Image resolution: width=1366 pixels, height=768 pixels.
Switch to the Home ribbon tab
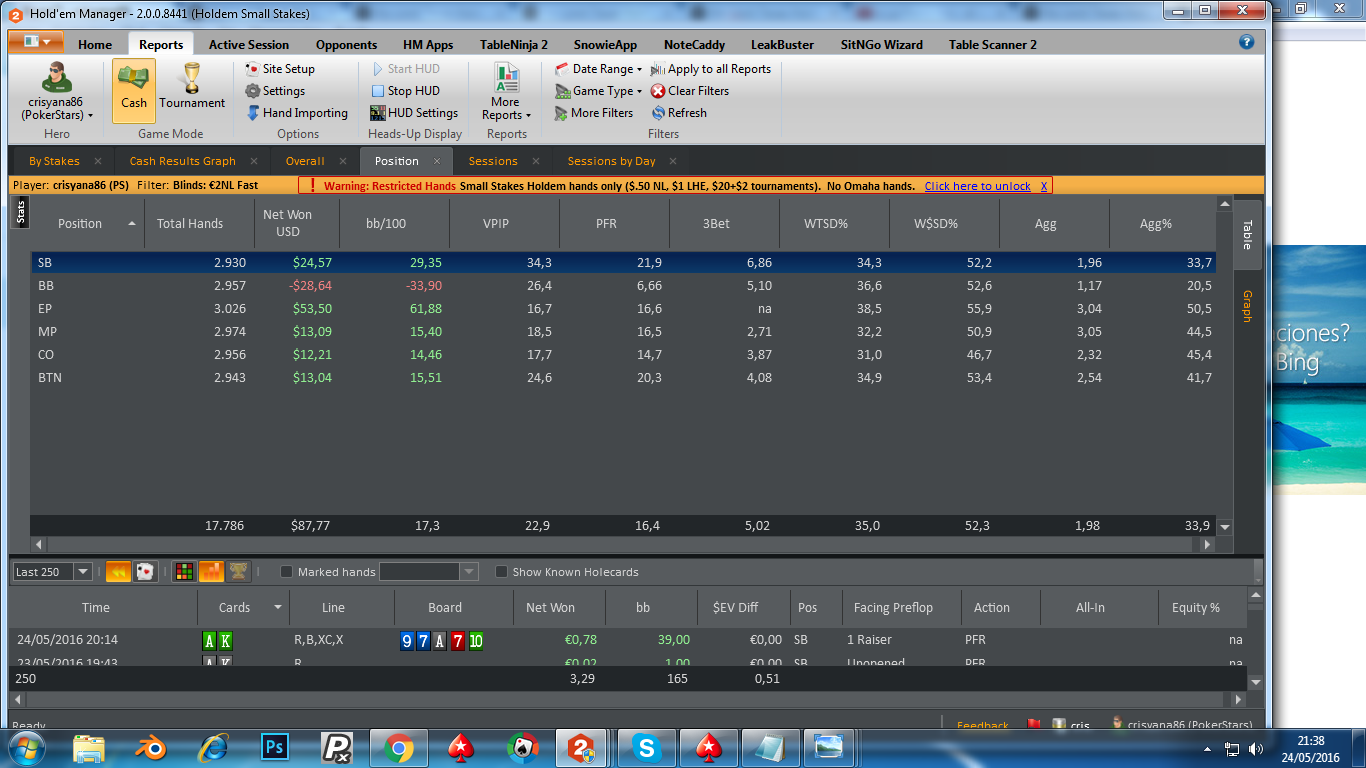pos(95,44)
